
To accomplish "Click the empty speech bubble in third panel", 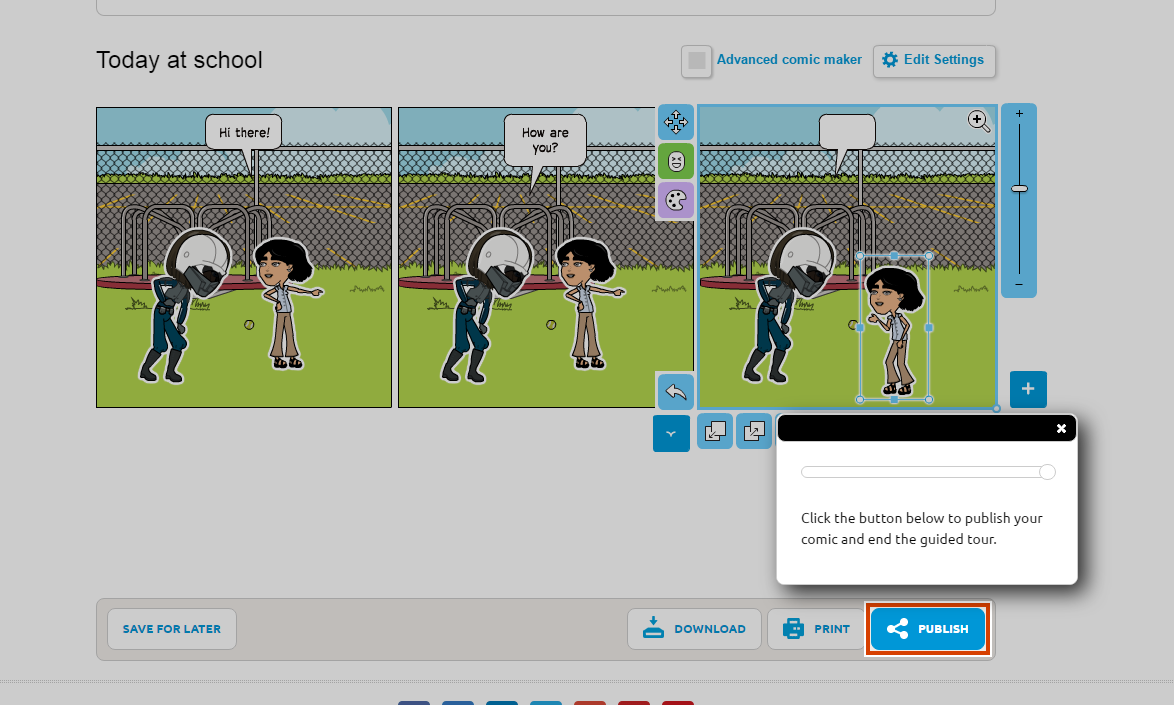I will pyautogui.click(x=847, y=132).
